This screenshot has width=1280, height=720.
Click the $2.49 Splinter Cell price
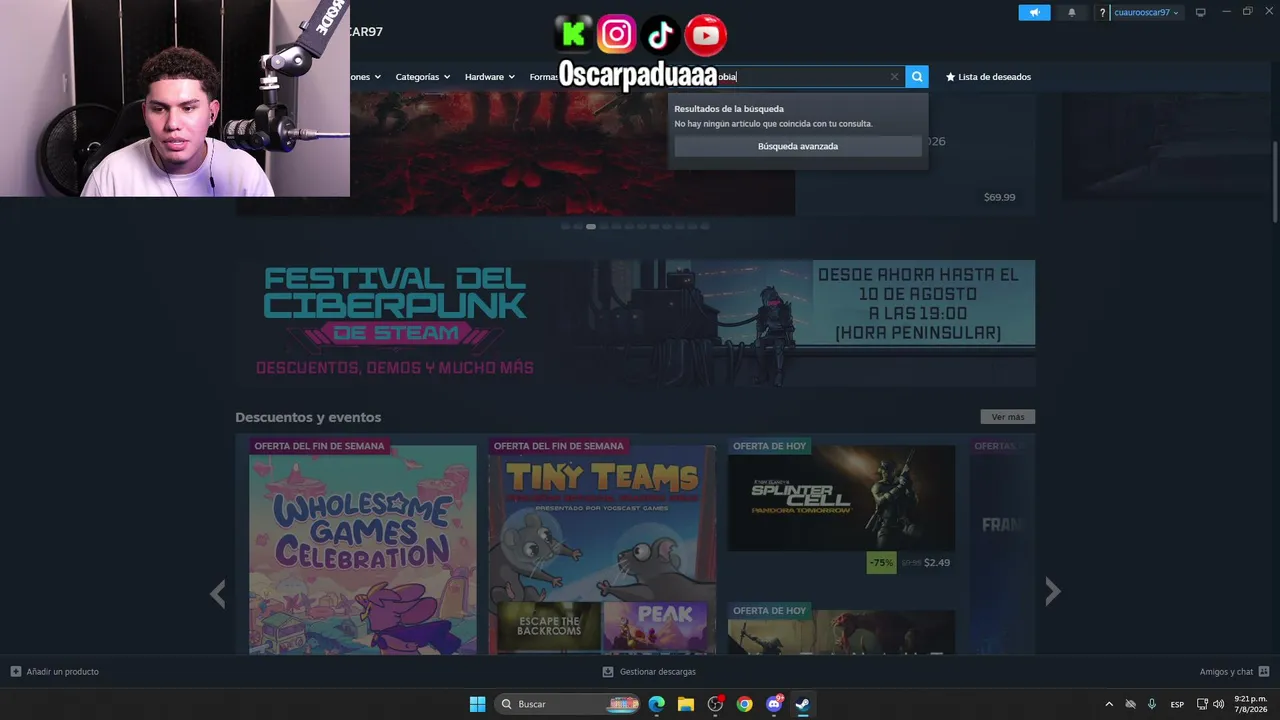point(937,563)
